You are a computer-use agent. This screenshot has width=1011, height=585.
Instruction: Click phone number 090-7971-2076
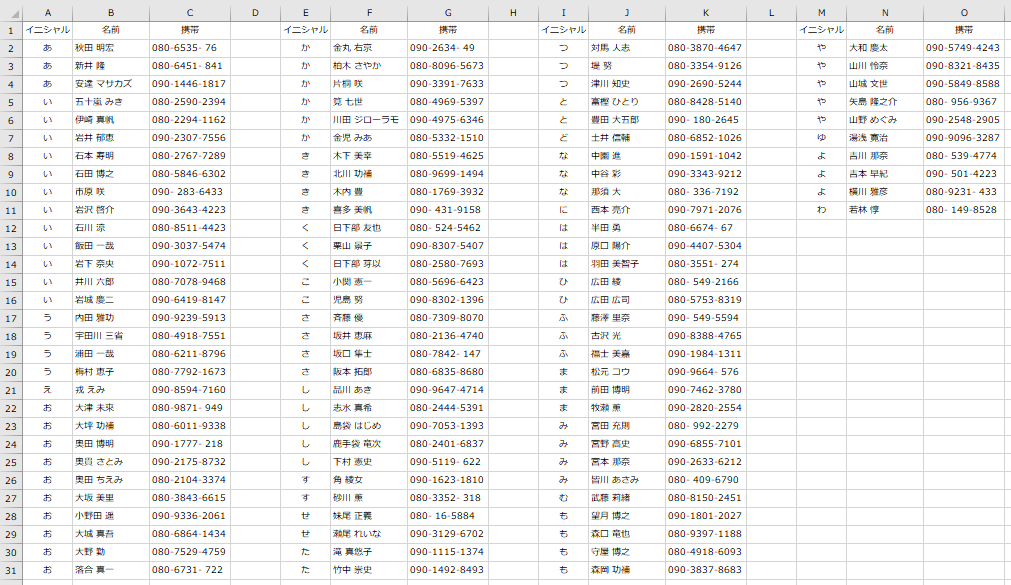tap(706, 210)
